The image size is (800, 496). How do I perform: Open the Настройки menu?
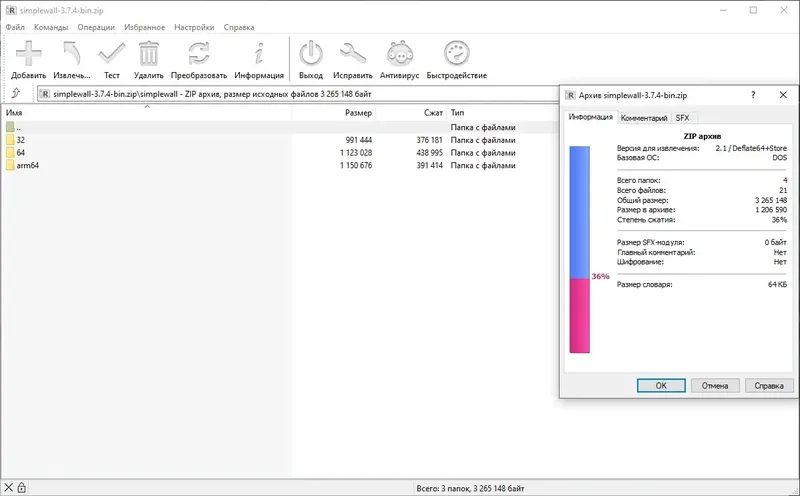tap(194, 27)
